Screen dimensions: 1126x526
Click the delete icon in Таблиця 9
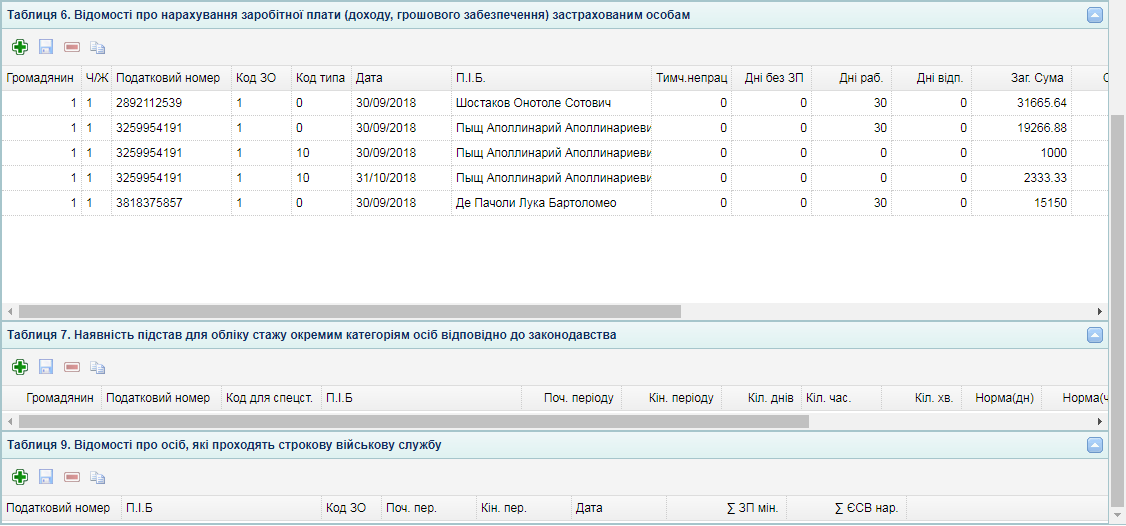[72, 476]
